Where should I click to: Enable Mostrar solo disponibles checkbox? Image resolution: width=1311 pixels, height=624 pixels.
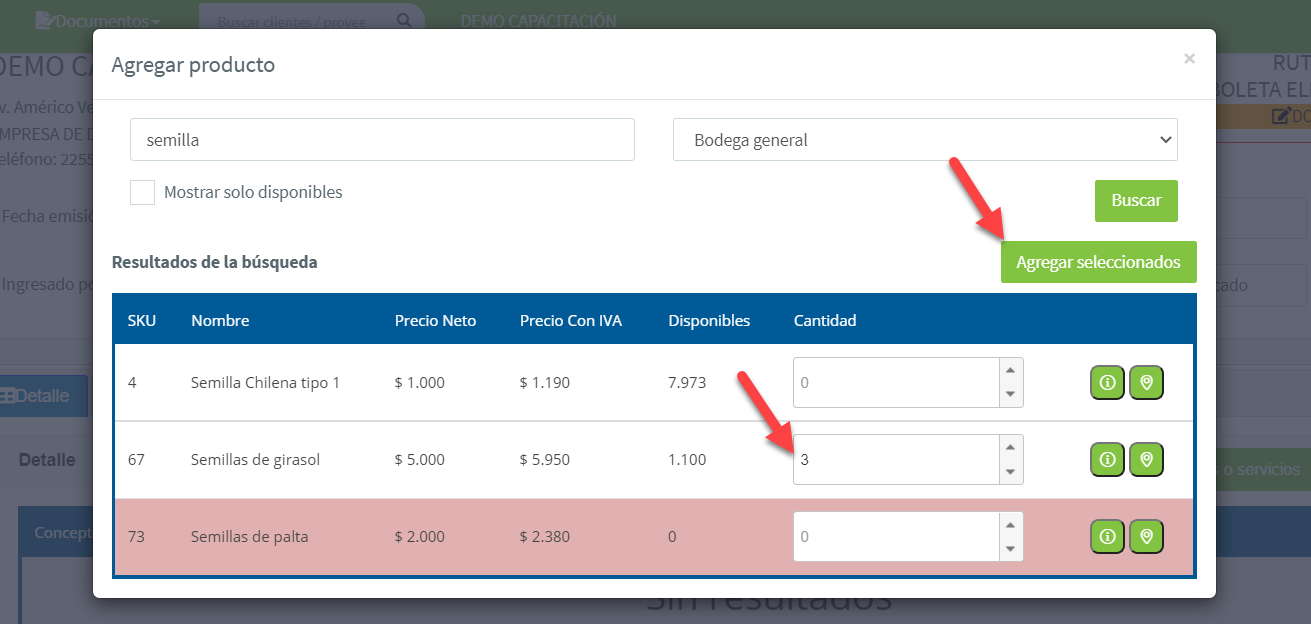[143, 192]
